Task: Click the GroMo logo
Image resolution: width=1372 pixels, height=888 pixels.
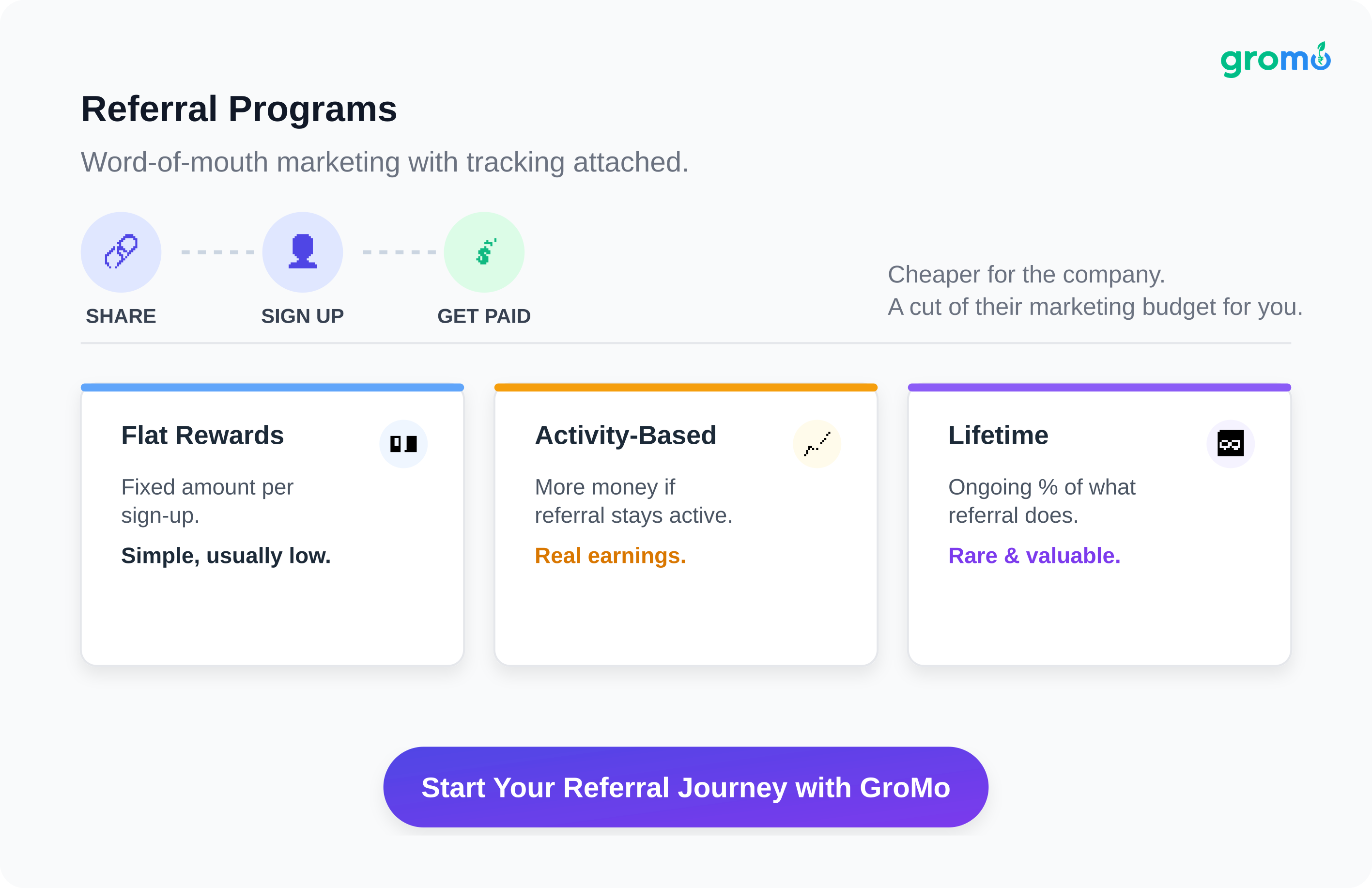Action: (1275, 60)
